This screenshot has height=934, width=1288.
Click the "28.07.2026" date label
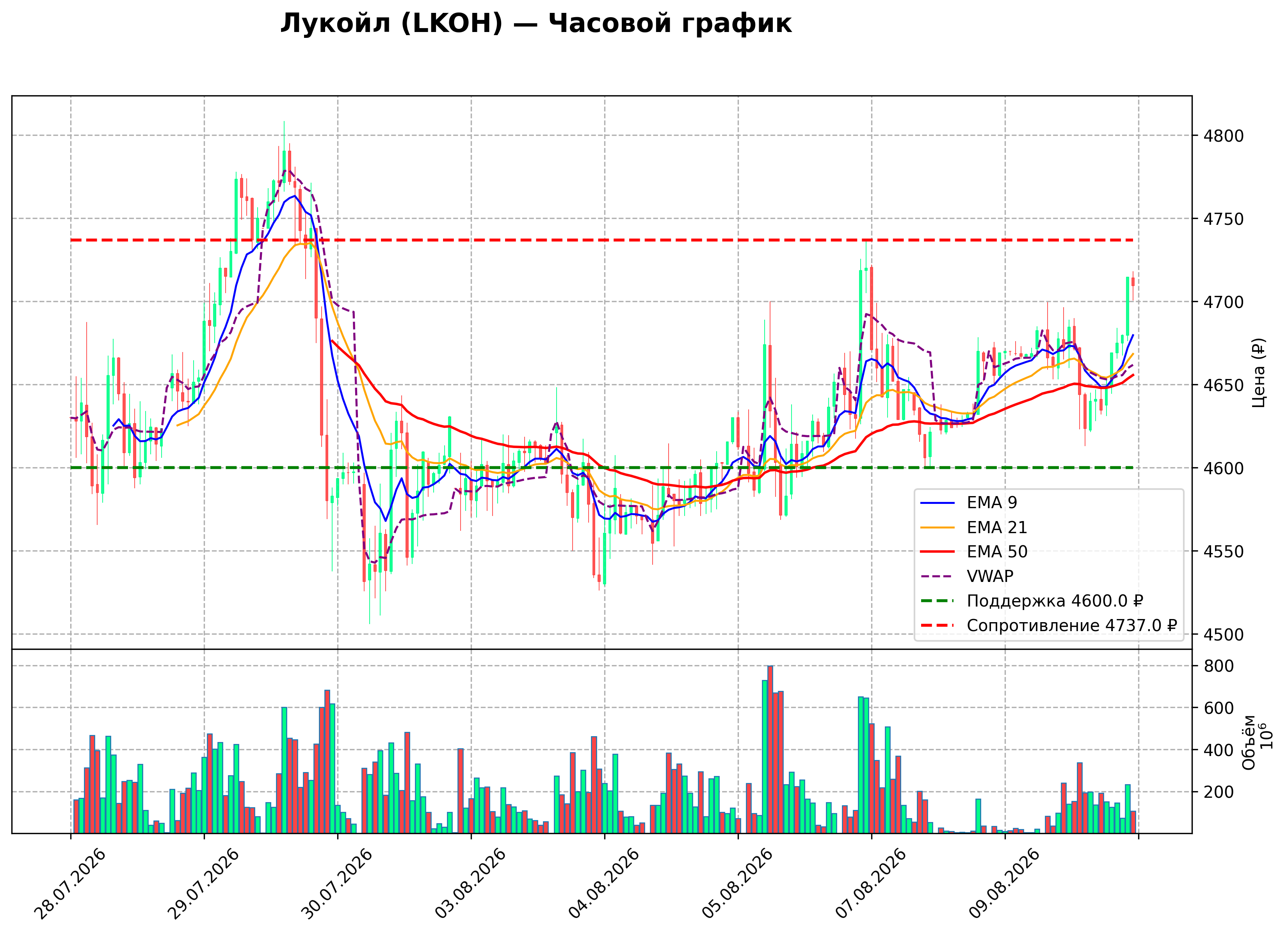pos(70,884)
